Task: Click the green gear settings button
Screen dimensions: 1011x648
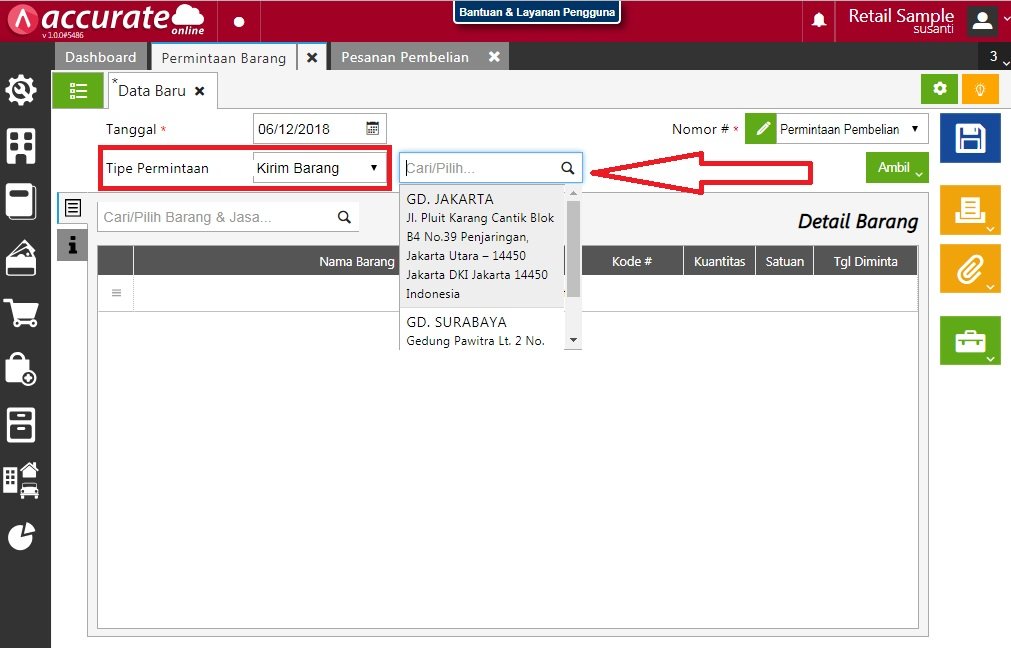Action: click(x=939, y=89)
